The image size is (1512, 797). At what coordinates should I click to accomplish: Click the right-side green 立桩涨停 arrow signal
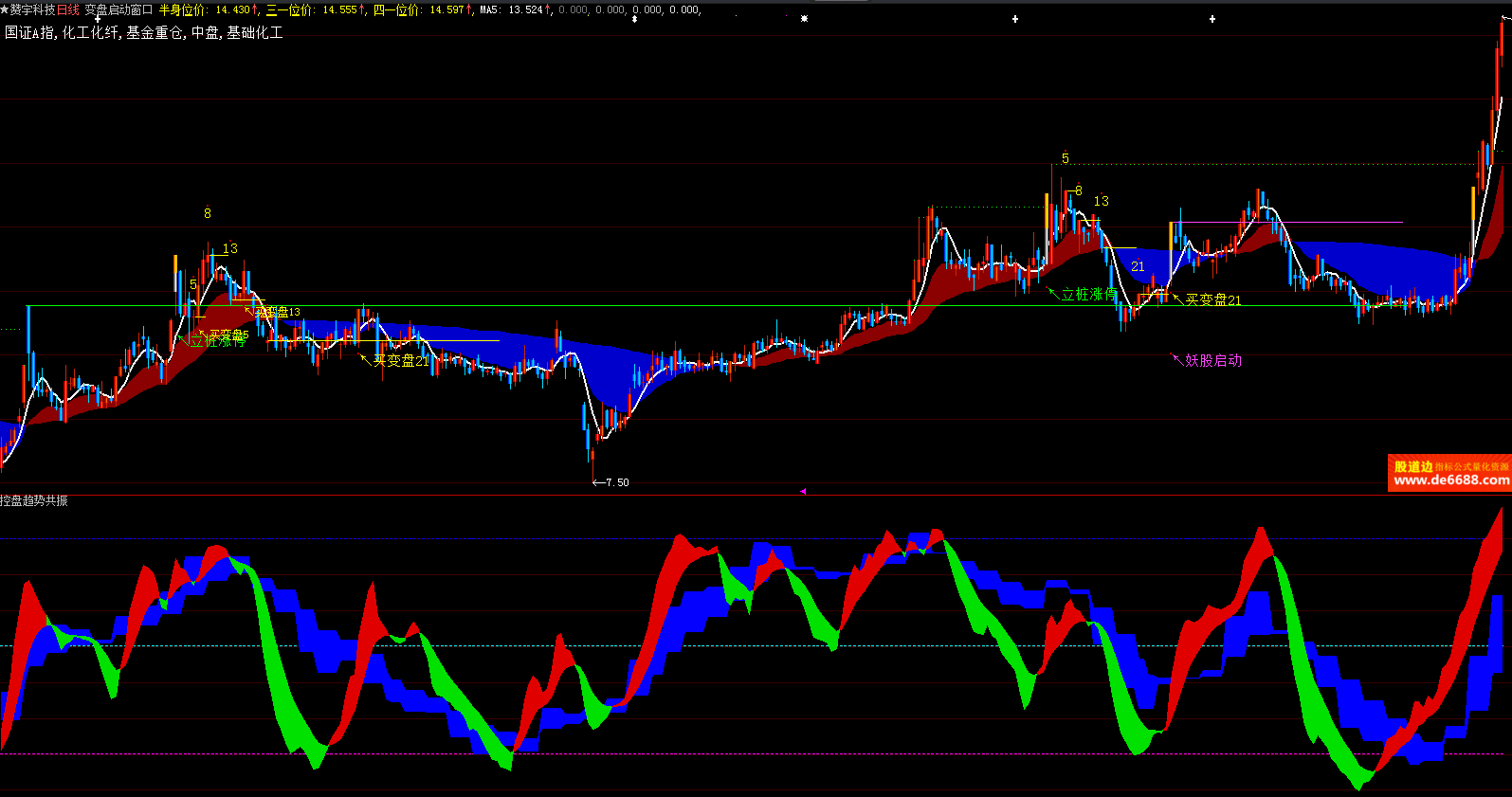pos(1082,295)
